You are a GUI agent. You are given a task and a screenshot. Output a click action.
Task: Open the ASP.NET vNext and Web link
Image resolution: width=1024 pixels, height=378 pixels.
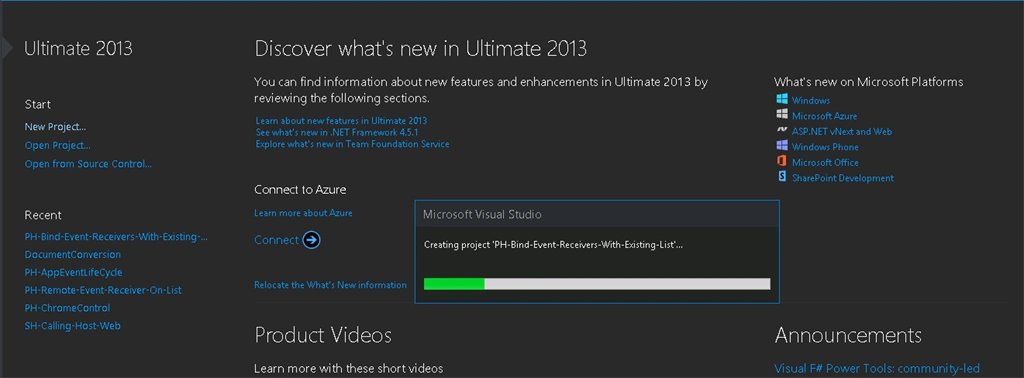pyautogui.click(x=842, y=131)
